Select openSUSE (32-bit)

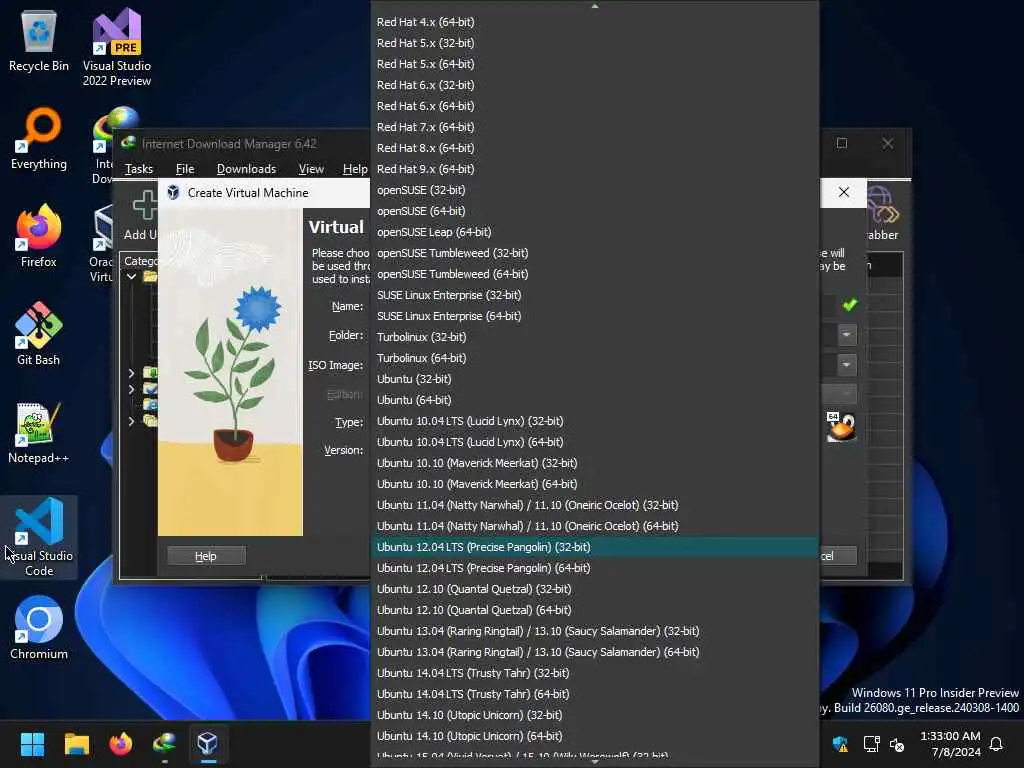(x=594, y=190)
